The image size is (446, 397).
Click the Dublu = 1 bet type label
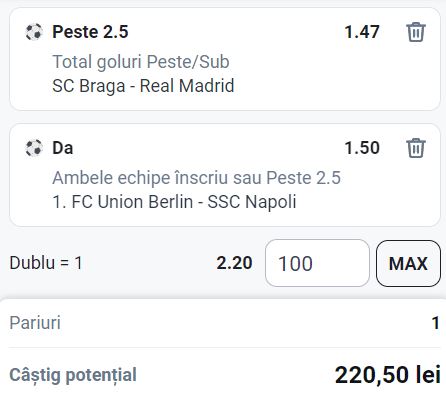pos(46,263)
